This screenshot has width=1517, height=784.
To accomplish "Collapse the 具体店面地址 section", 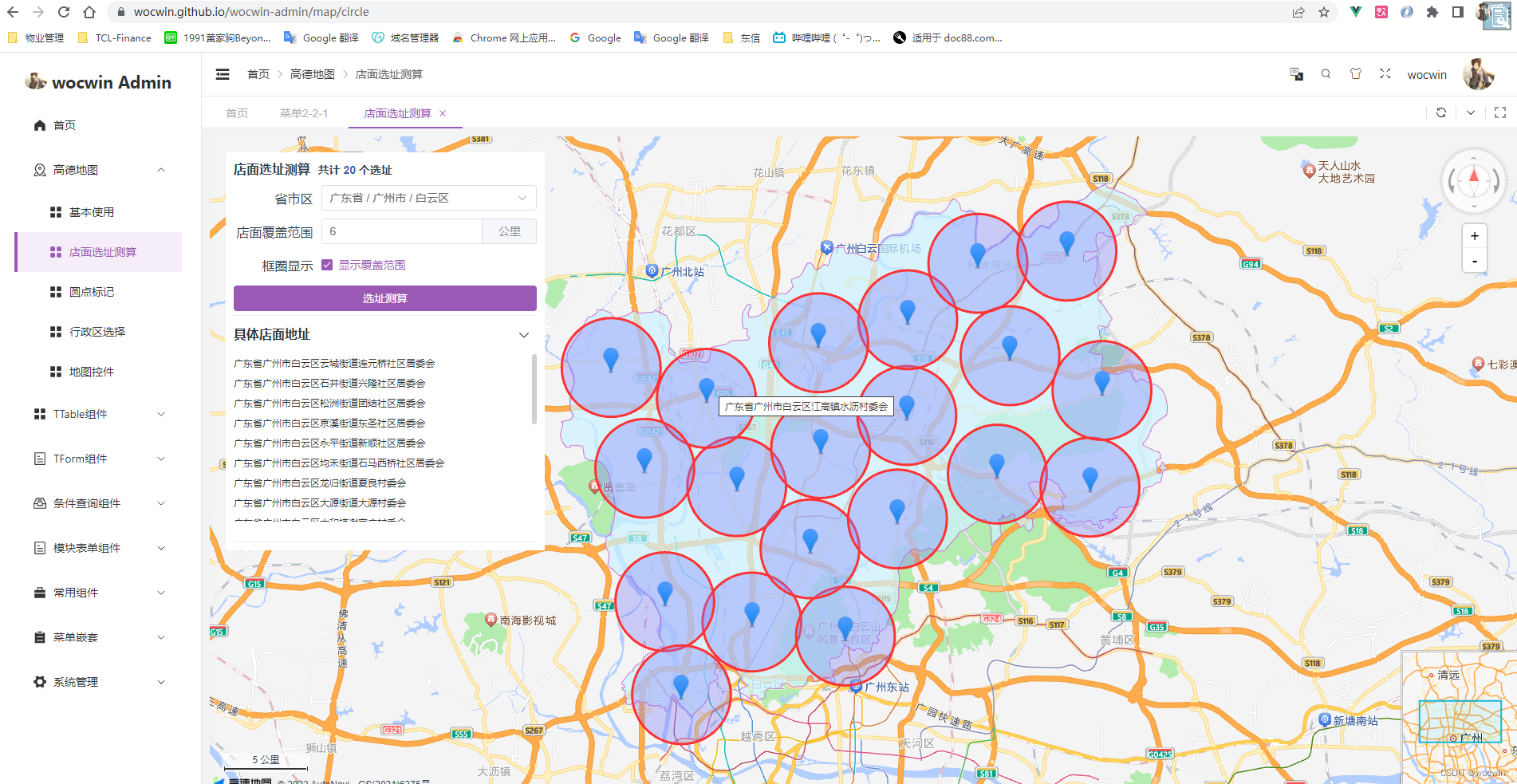I will tap(524, 335).
